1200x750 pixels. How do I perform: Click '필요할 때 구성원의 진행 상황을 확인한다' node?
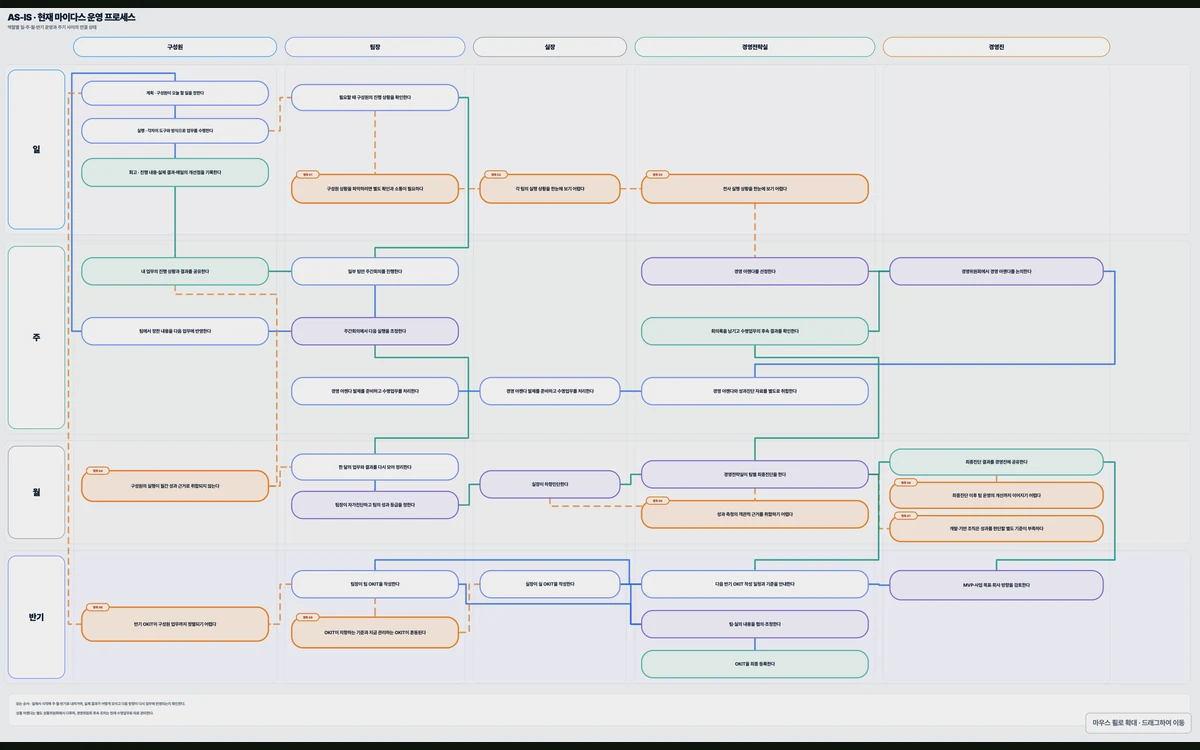[375, 97]
